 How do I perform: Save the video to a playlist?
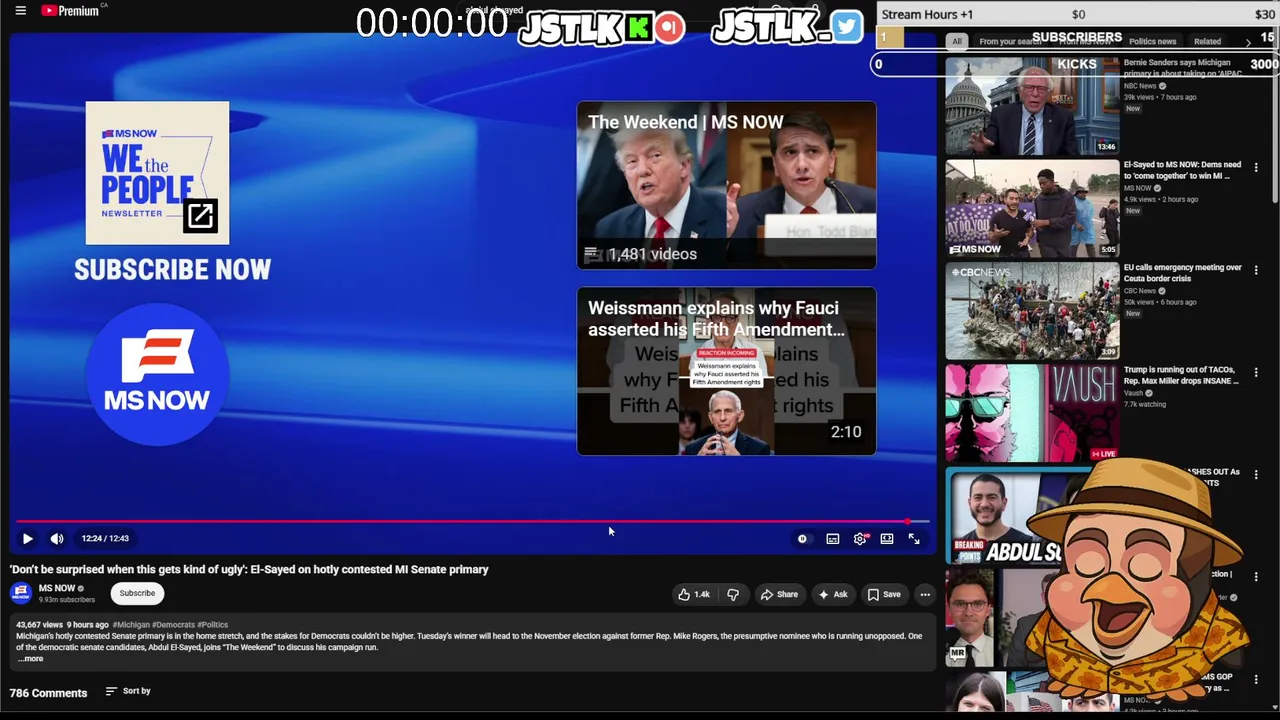pyautogui.click(x=884, y=594)
